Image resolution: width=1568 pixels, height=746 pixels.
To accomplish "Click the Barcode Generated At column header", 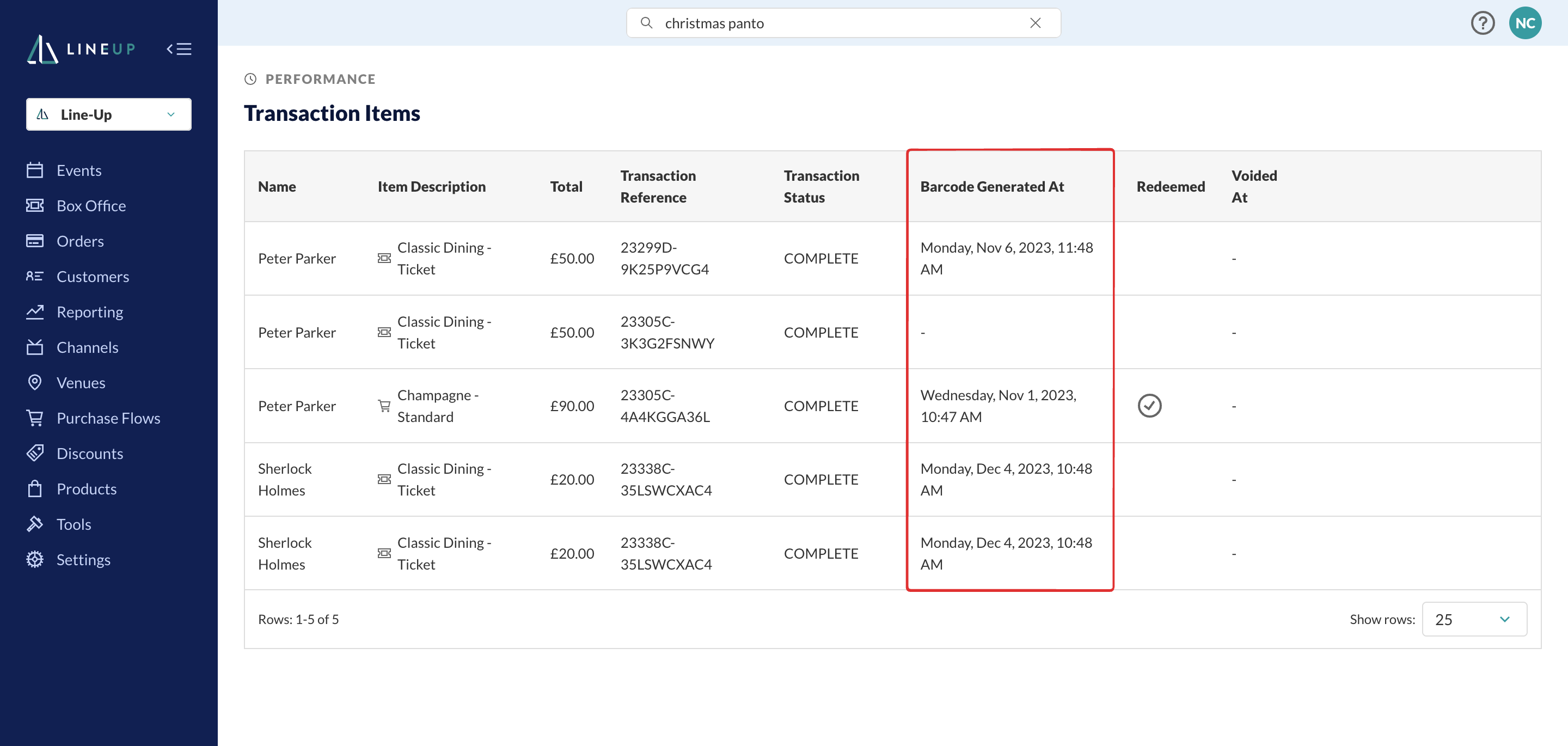I will (x=991, y=186).
